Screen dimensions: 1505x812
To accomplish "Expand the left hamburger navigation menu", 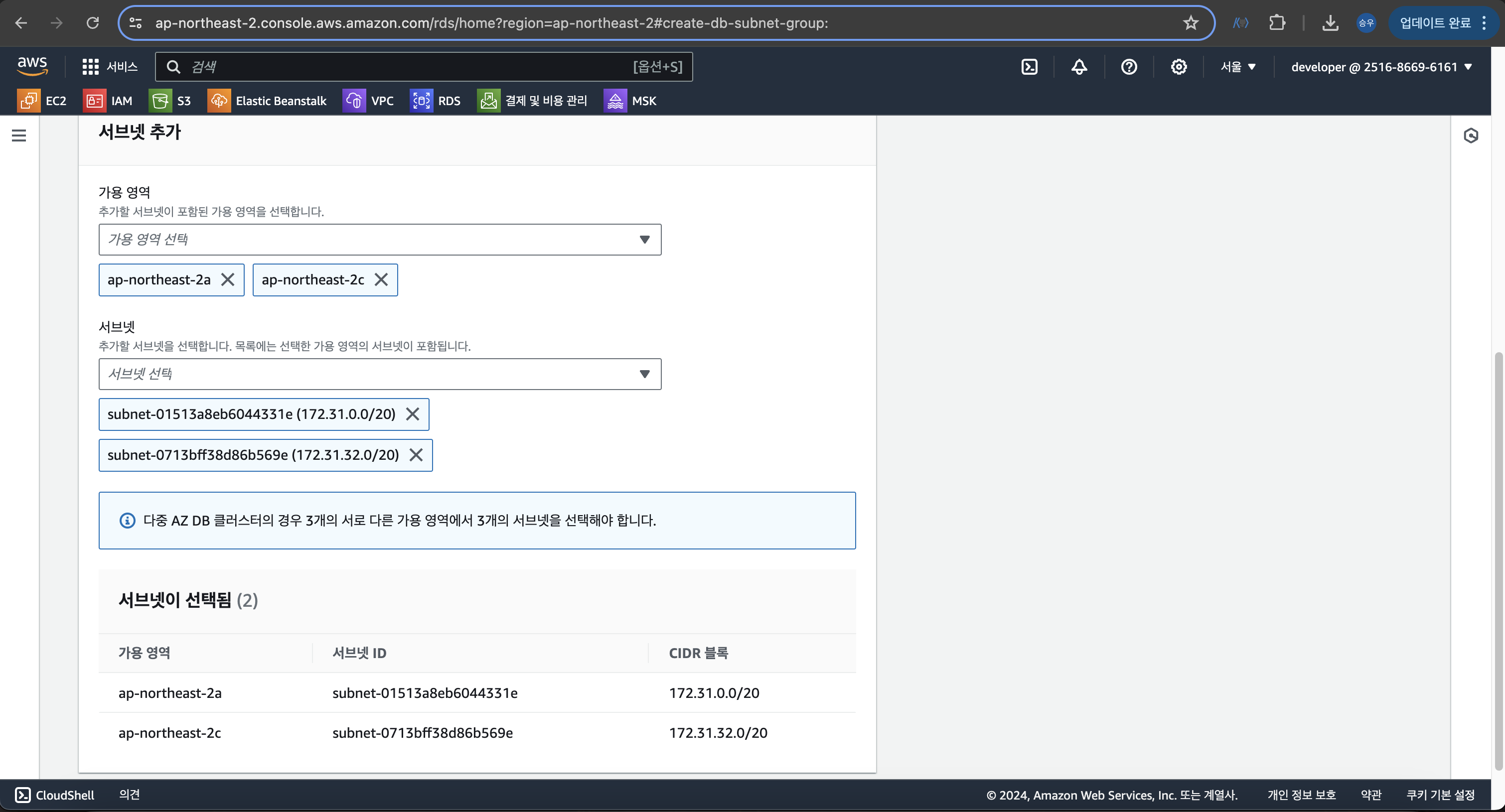I will (19, 135).
